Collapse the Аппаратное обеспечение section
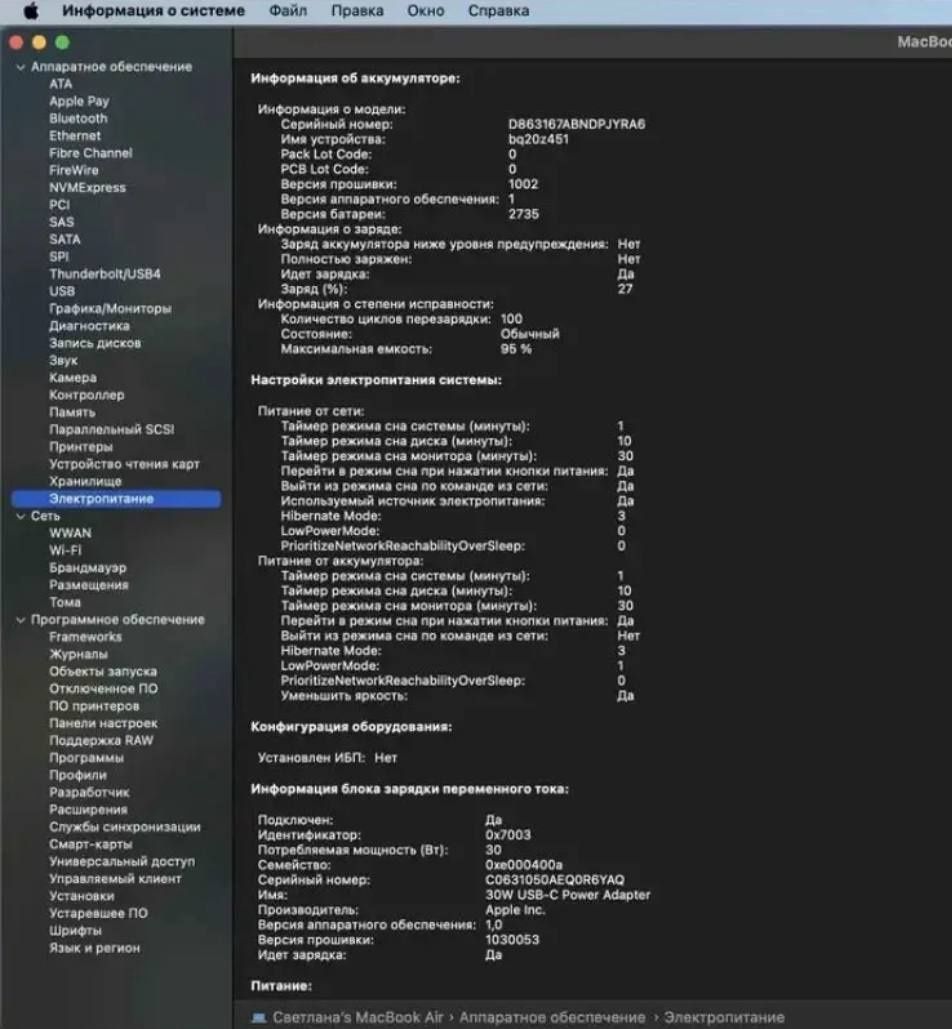This screenshot has height=1029, width=952. point(20,67)
